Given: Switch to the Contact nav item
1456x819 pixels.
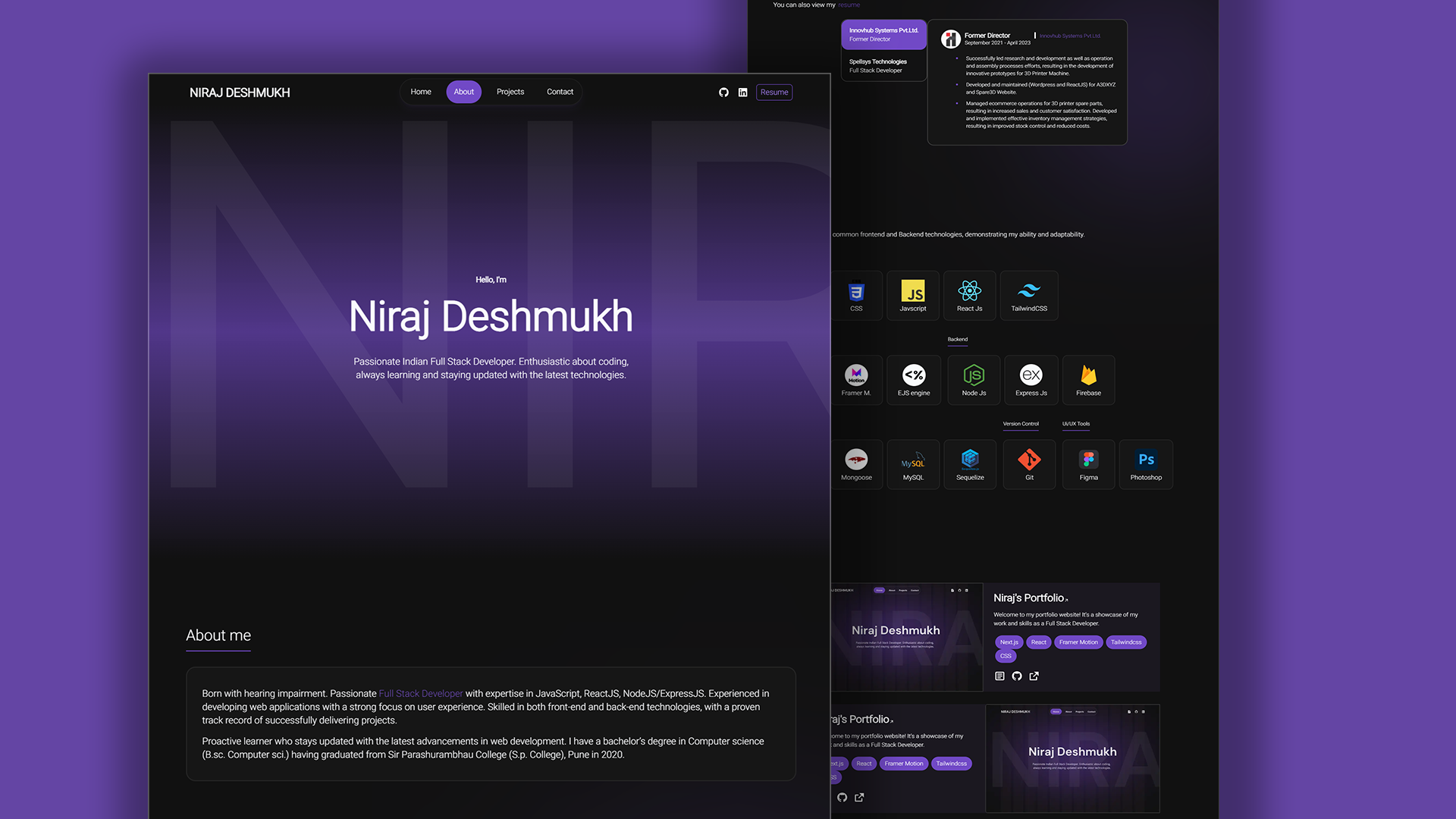Looking at the screenshot, I should 560,92.
